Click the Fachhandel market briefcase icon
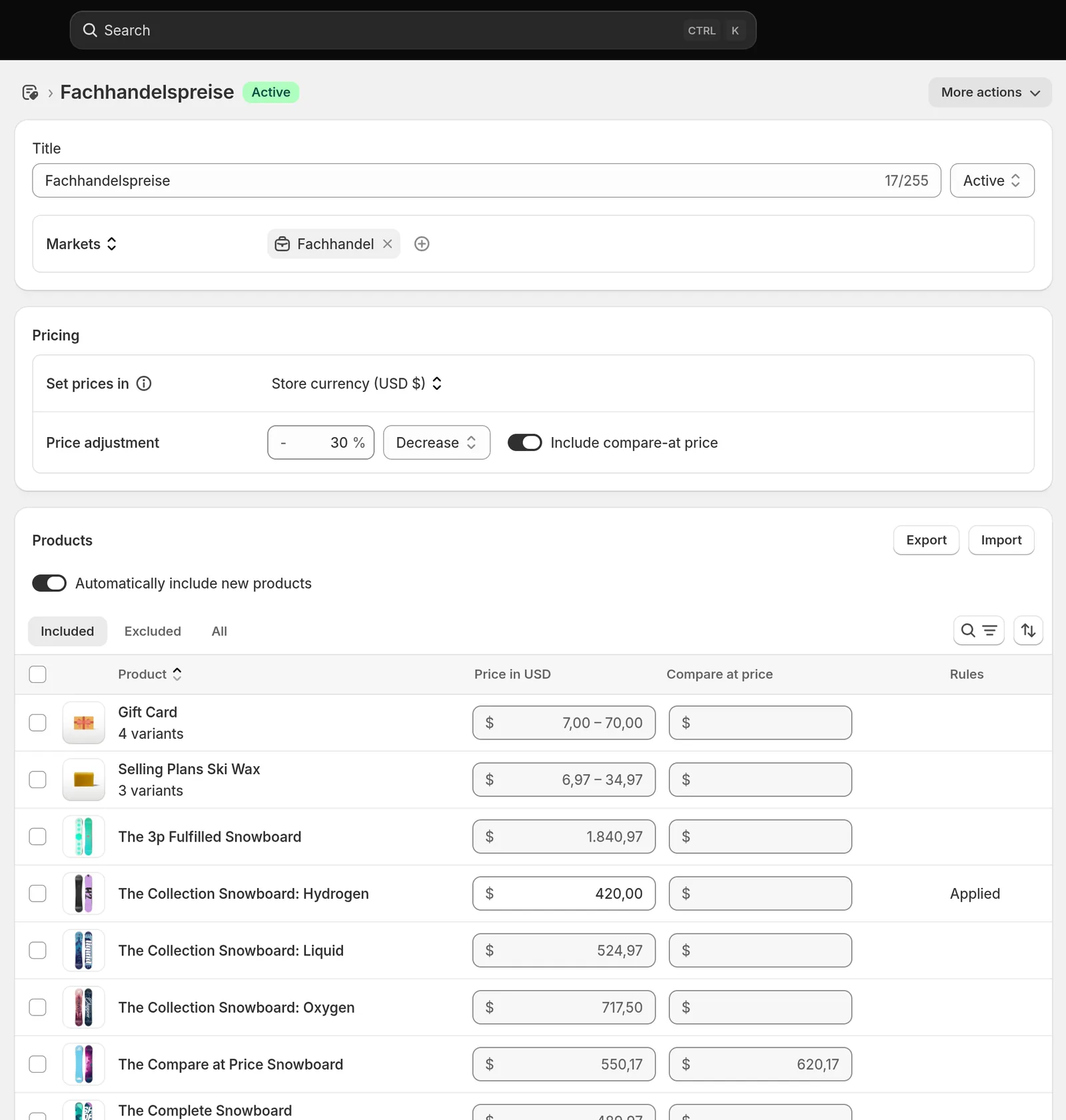The width and height of the screenshot is (1066, 1120). [x=282, y=244]
